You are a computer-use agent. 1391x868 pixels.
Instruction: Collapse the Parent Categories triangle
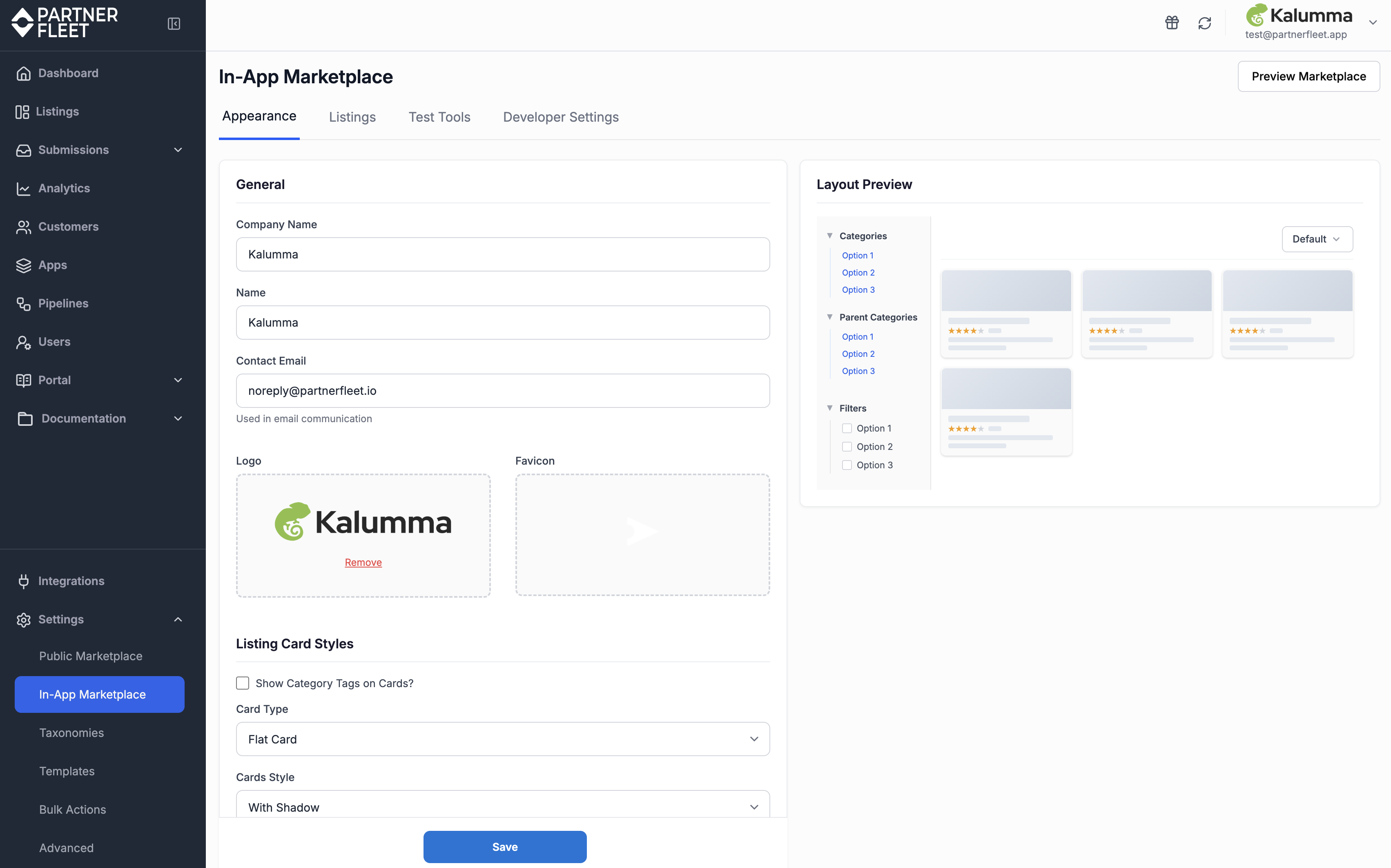pos(829,318)
